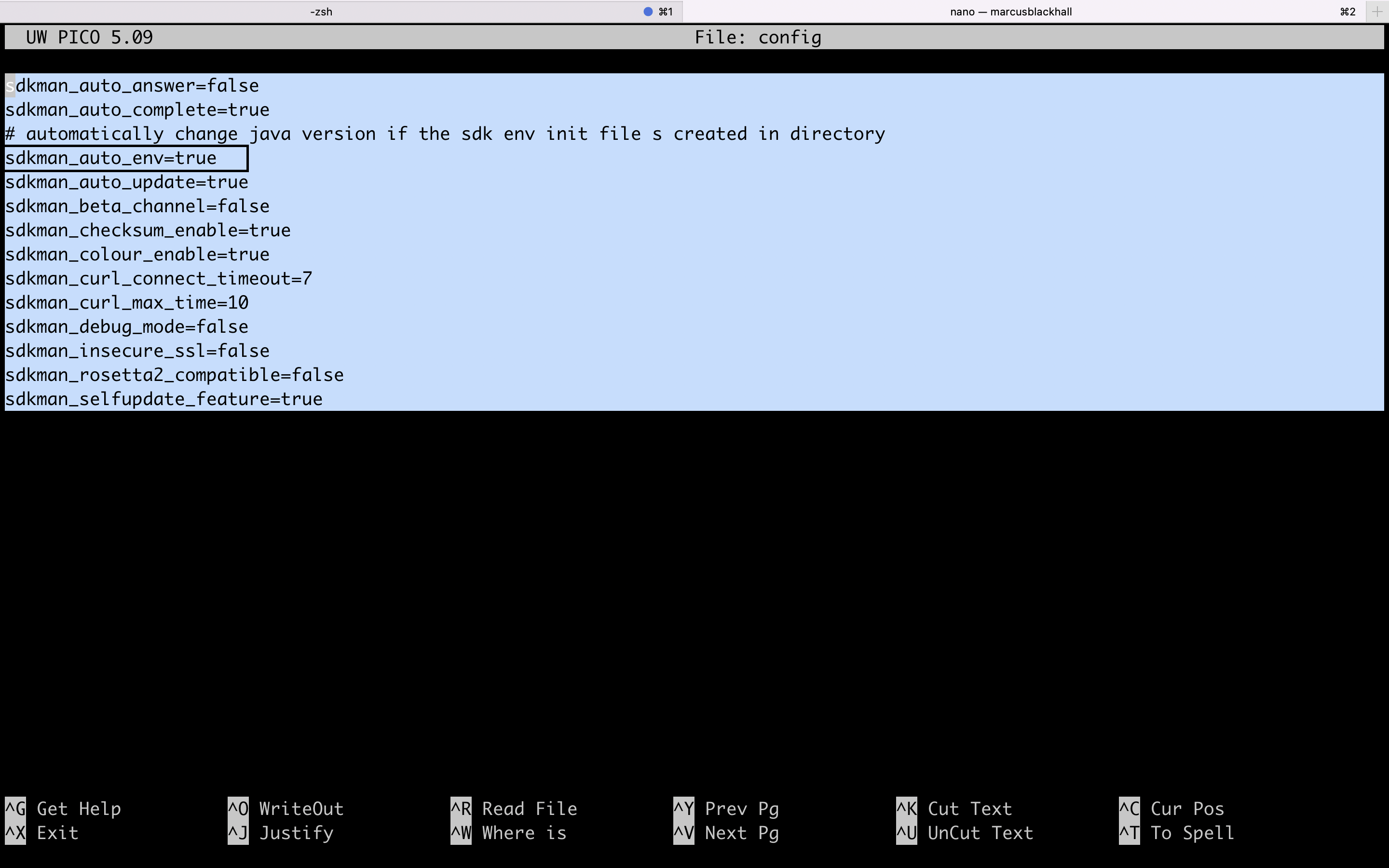Click the ^T To Spell shortcut
Screen dimensions: 1389x868
1177,832
